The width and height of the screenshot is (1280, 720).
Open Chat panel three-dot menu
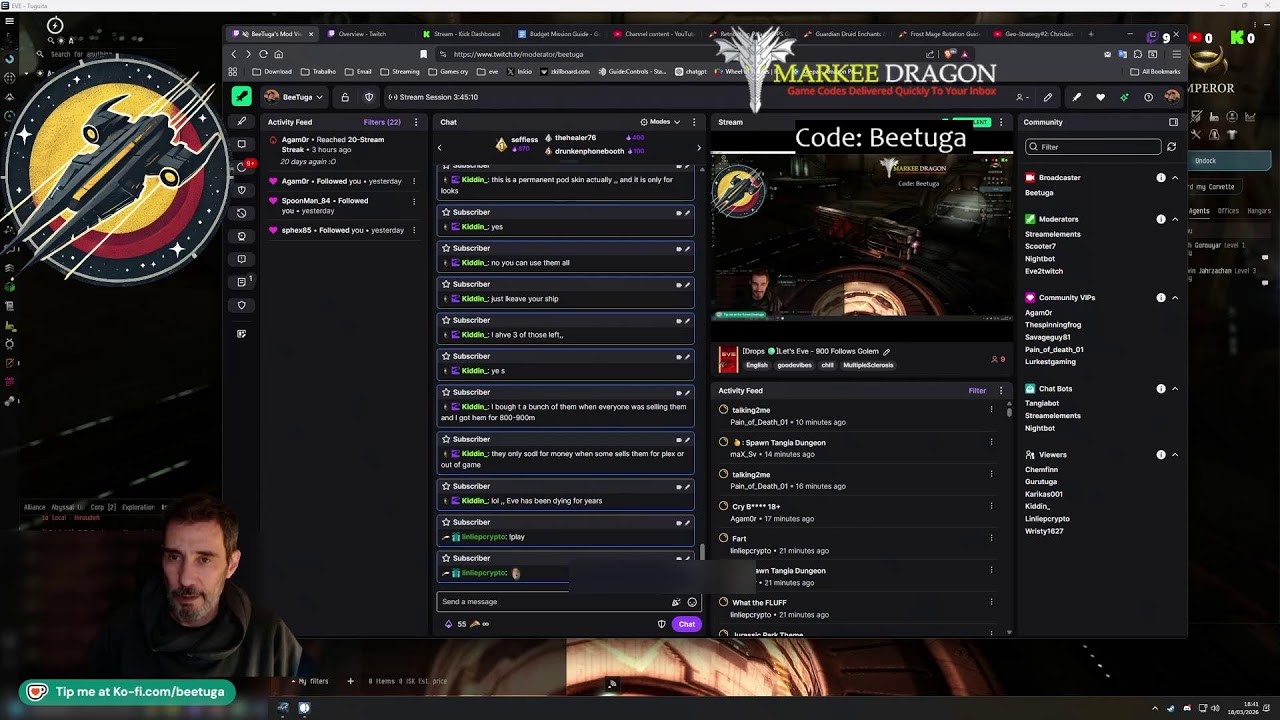(694, 122)
